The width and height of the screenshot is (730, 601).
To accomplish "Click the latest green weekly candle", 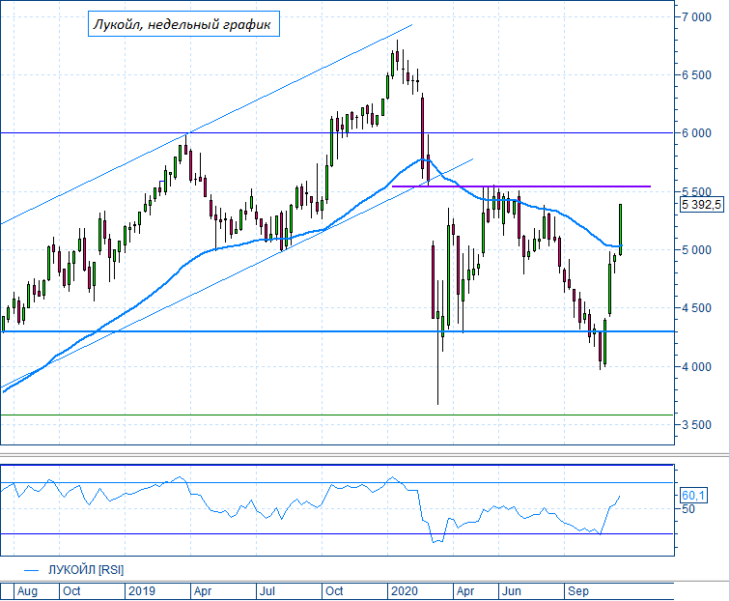I will (621, 229).
